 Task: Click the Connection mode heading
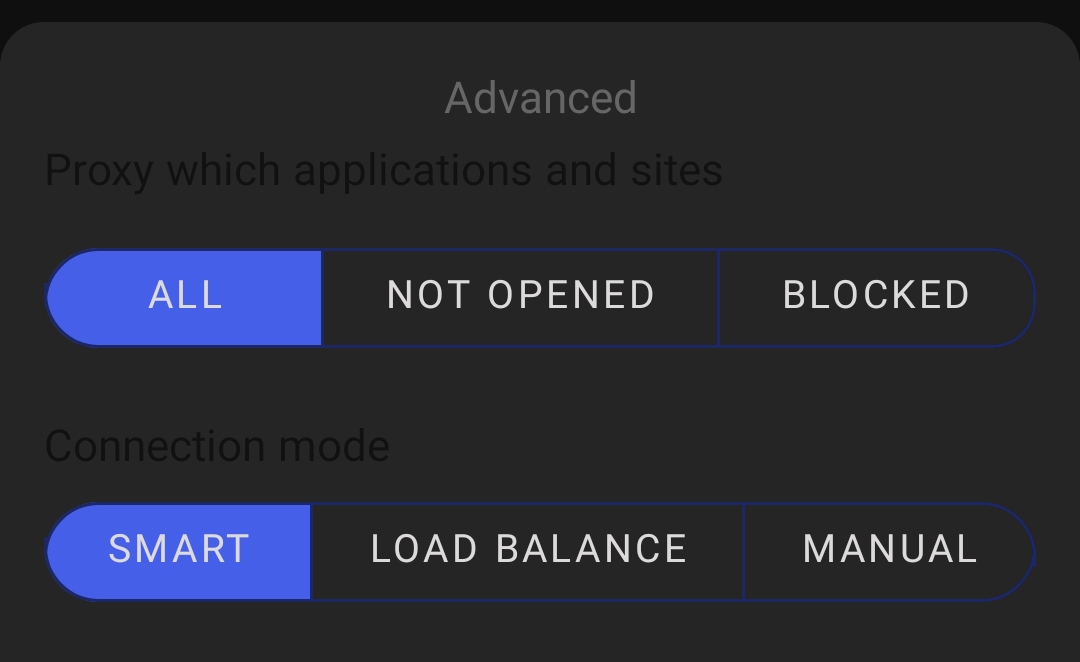click(x=218, y=446)
